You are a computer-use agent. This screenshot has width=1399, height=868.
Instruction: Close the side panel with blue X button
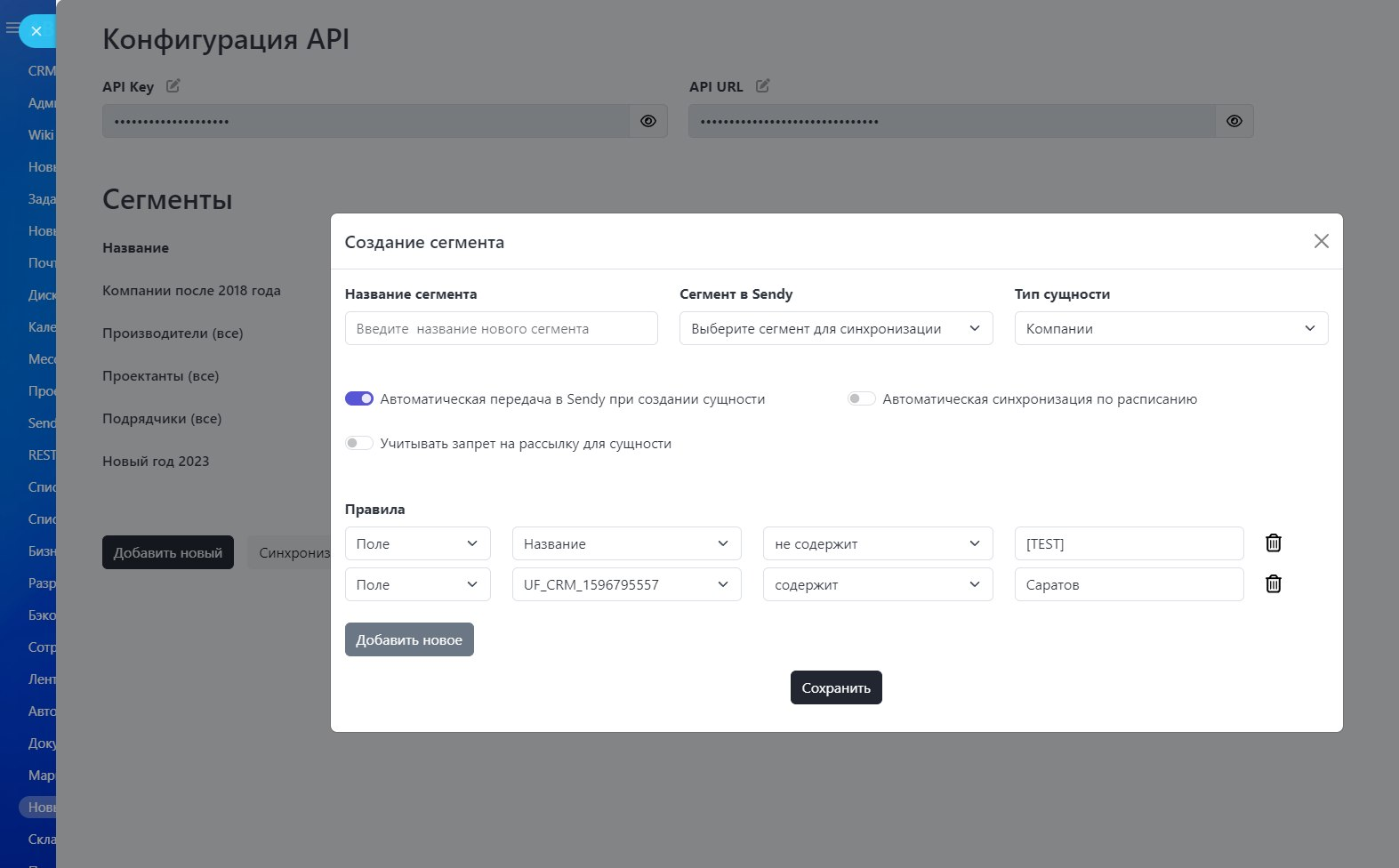[x=36, y=31]
